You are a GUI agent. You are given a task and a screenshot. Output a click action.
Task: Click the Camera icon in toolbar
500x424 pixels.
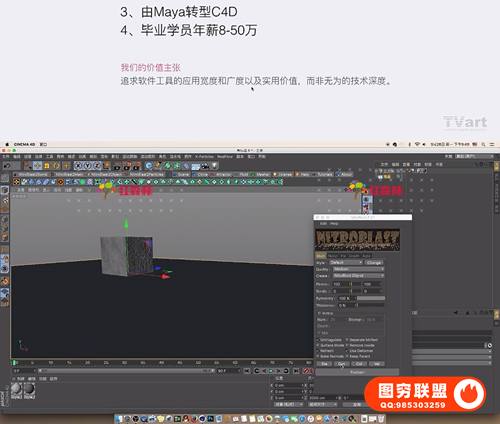coord(205,166)
